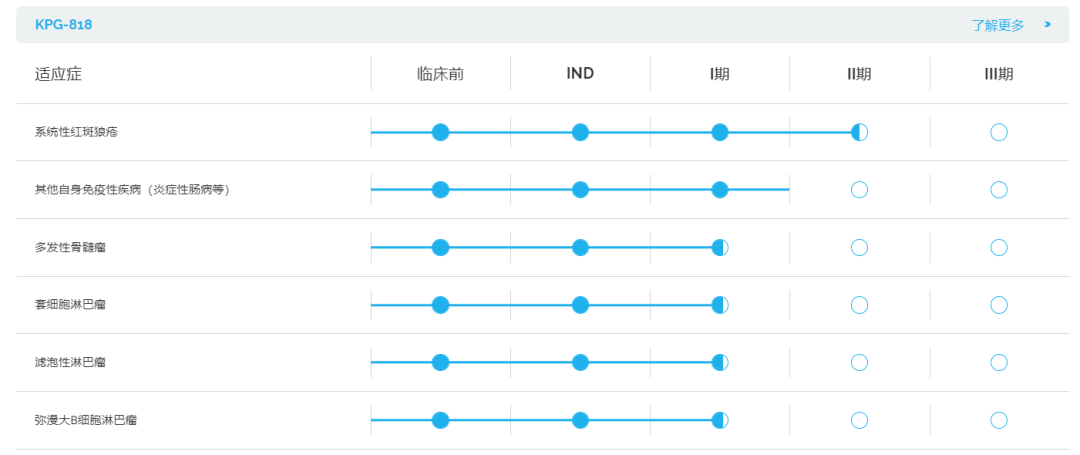1080x455 pixels.
Task: Click empty III期 circle for 滤泡性淋巴瘤
Action: (x=999, y=362)
